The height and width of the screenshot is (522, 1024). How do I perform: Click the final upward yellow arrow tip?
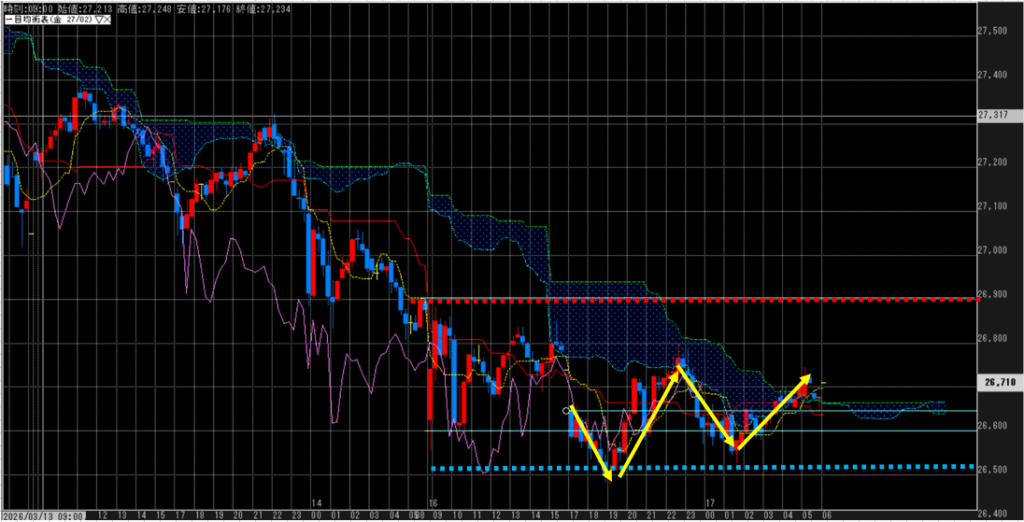[x=809, y=377]
